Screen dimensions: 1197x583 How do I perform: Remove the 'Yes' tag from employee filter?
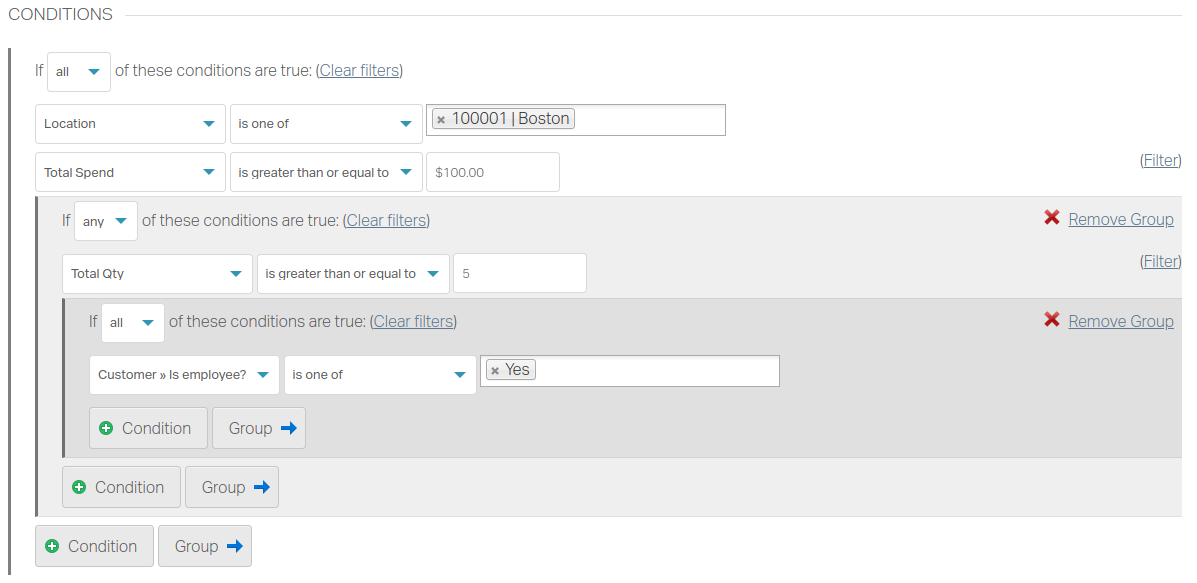[x=495, y=371]
